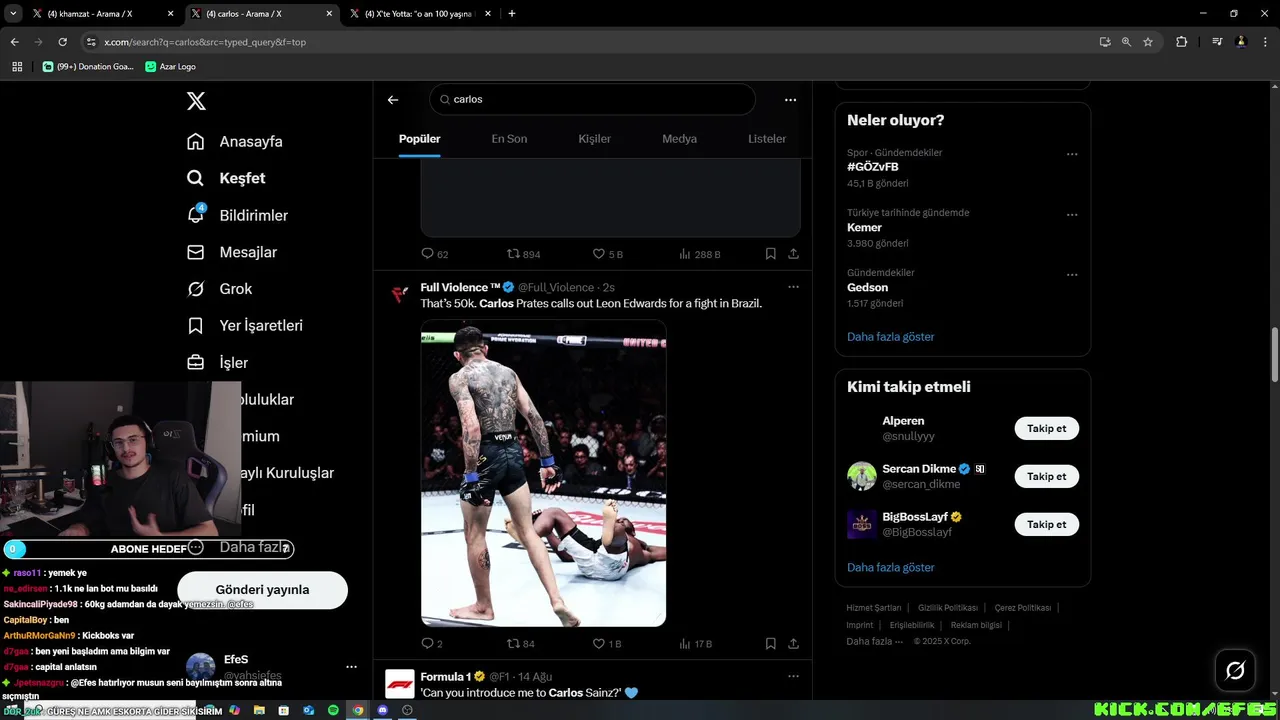Open Kemer trend options menu
This screenshot has width=1280, height=720.
click(1072, 214)
